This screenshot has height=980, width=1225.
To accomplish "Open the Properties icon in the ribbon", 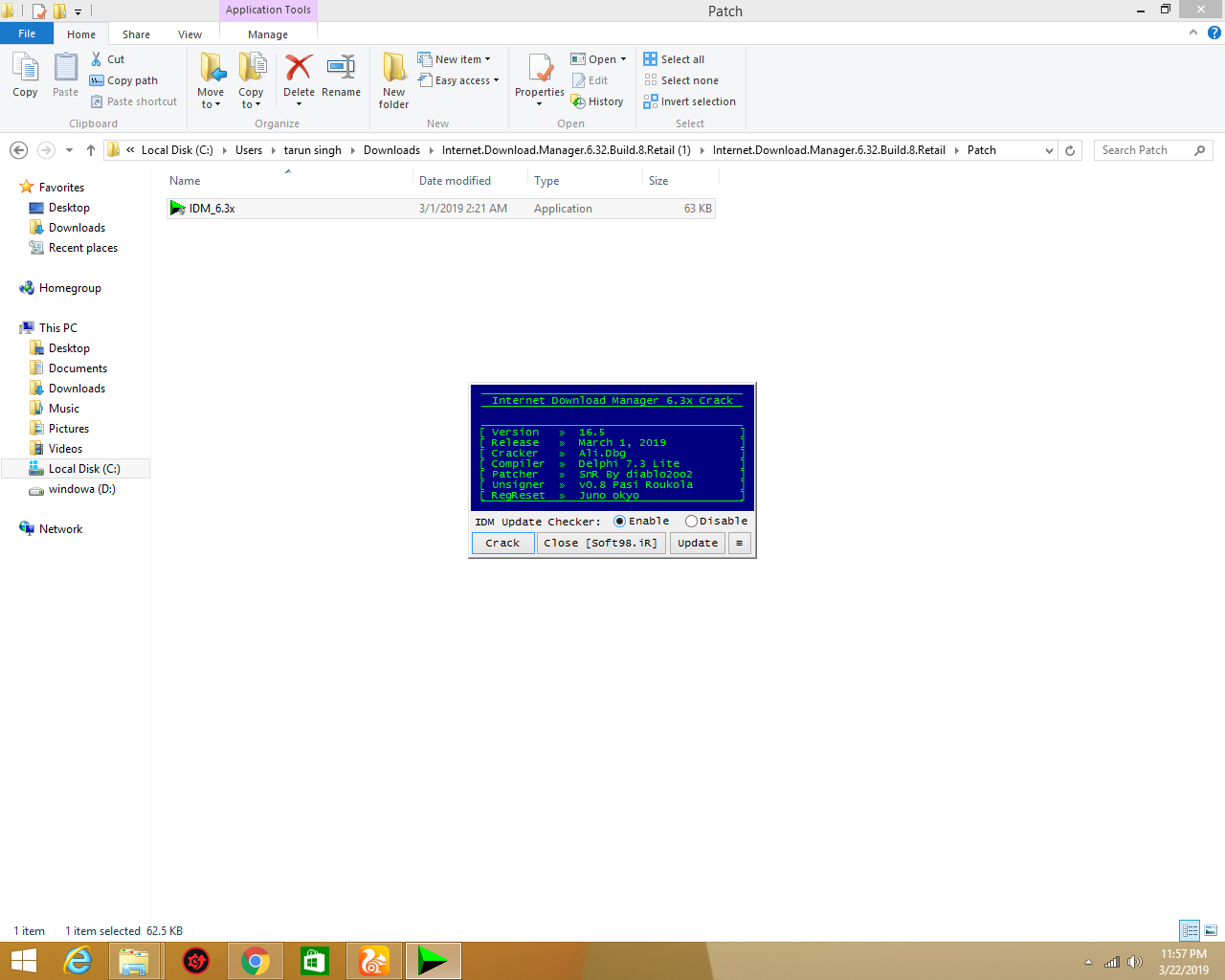I will point(540,70).
